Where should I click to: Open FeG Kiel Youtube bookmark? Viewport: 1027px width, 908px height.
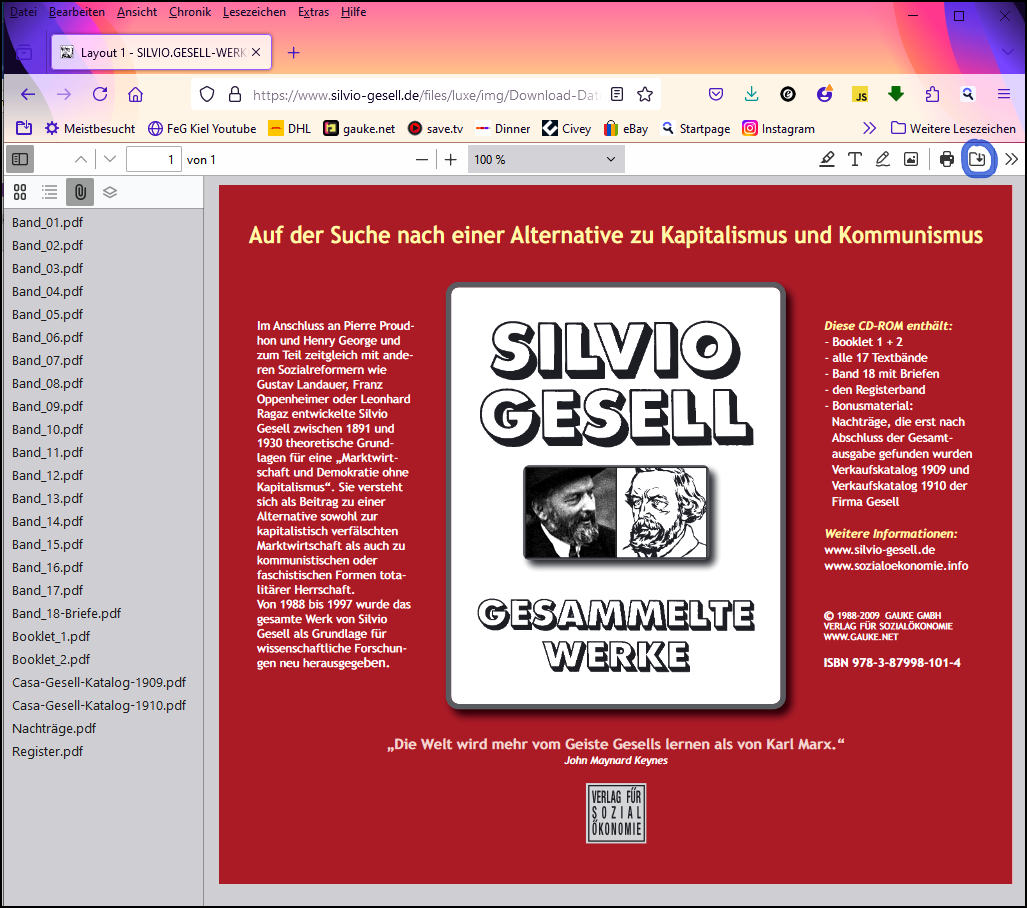[x=202, y=128]
